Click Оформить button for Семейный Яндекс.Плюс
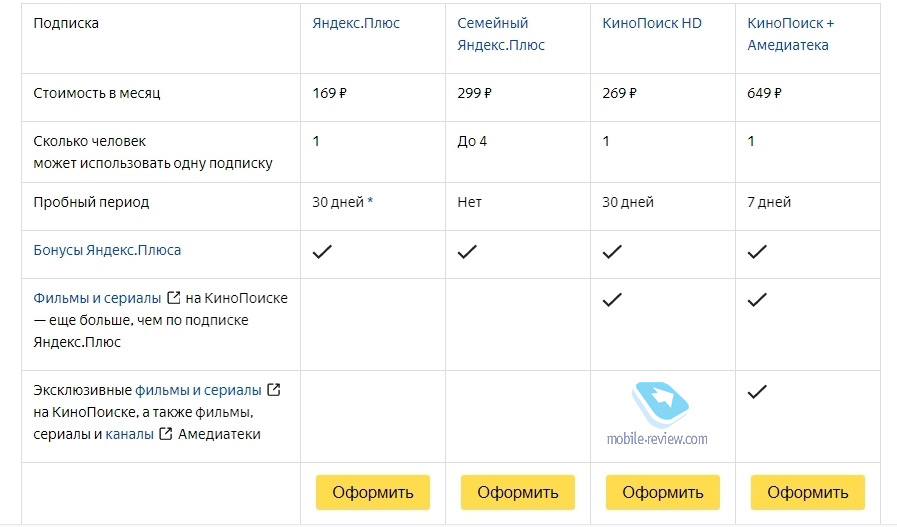The height and width of the screenshot is (527, 897). (518, 492)
